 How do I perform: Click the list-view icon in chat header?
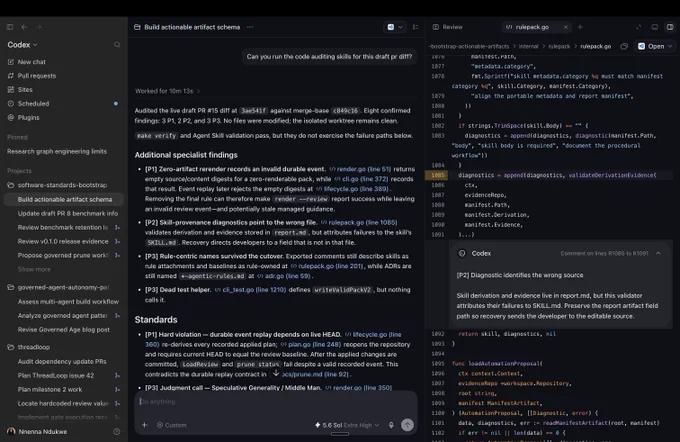[415, 27]
